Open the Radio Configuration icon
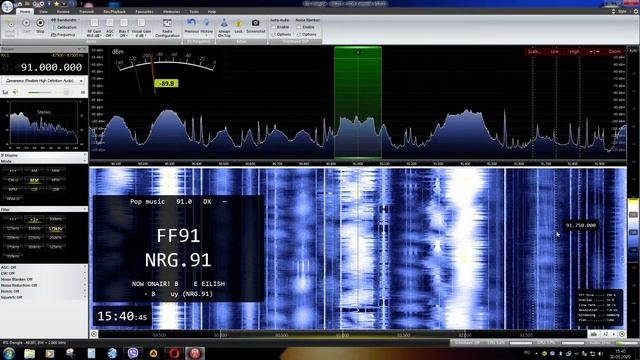The width and height of the screenshot is (640, 360). coord(167,28)
